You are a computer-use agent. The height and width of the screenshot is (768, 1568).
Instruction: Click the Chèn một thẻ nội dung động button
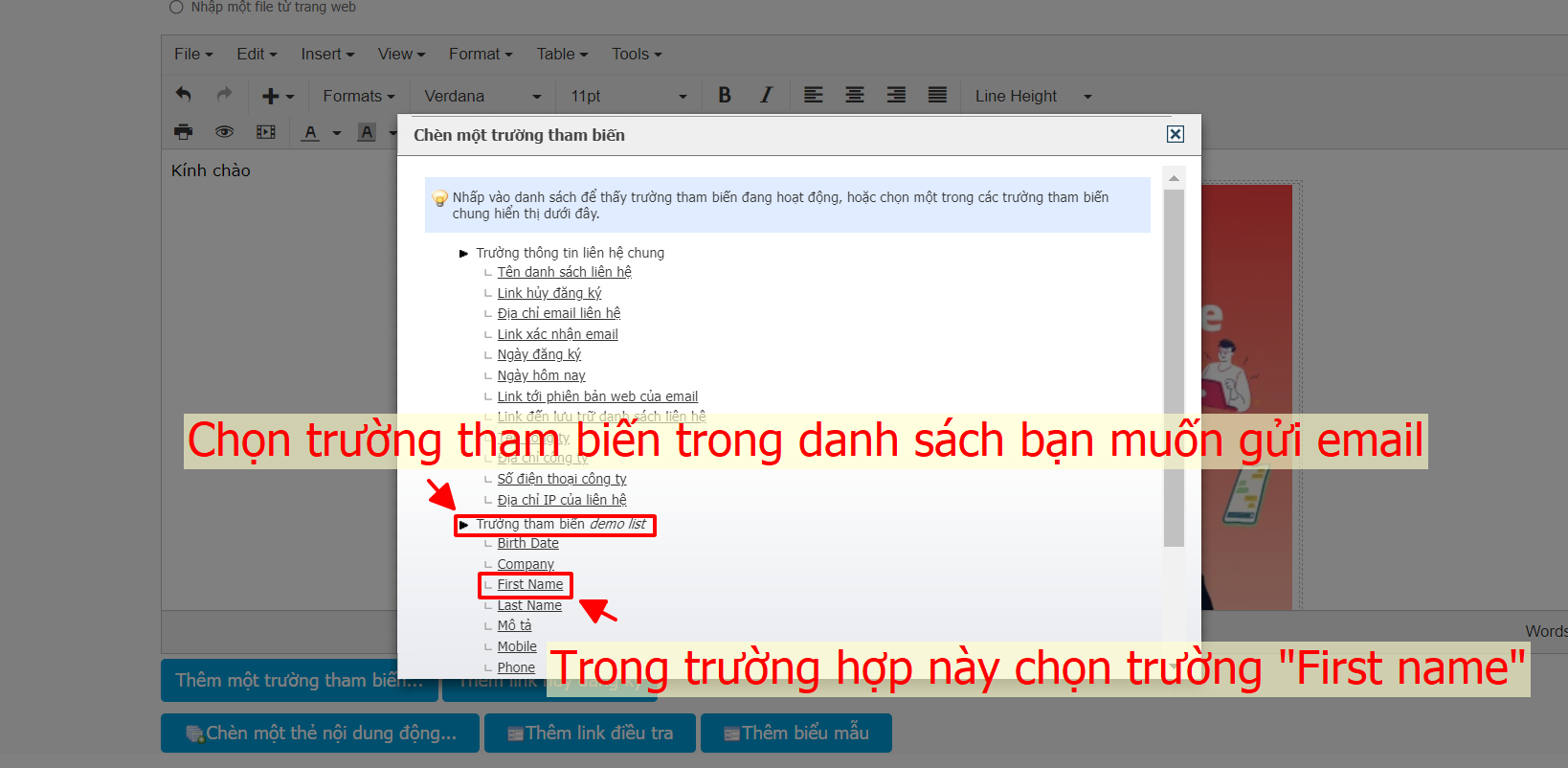click(x=320, y=733)
